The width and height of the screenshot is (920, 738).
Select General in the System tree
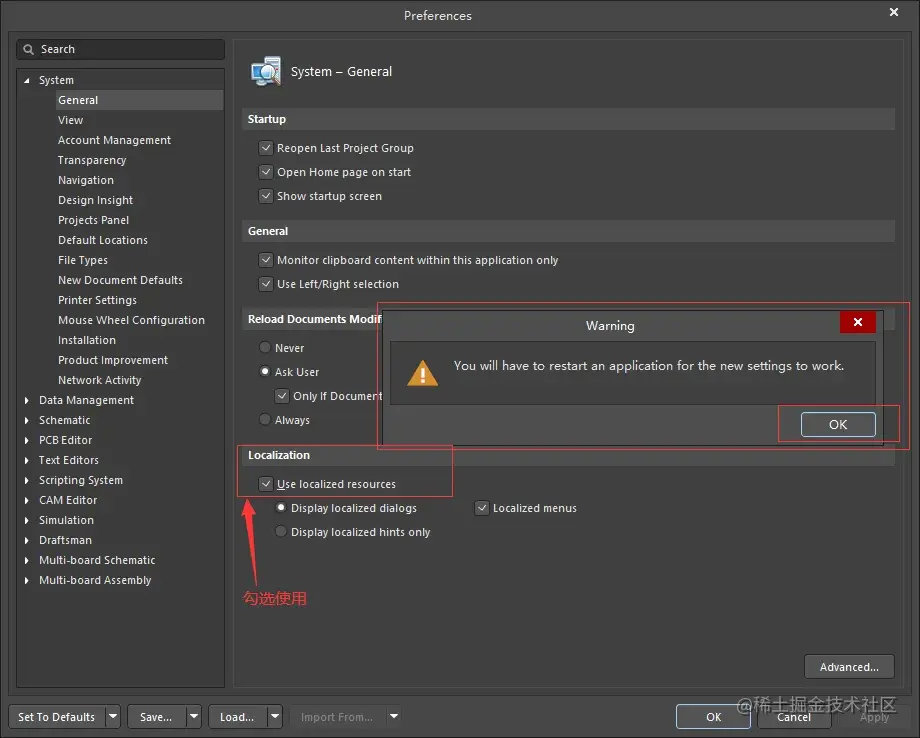[140, 100]
